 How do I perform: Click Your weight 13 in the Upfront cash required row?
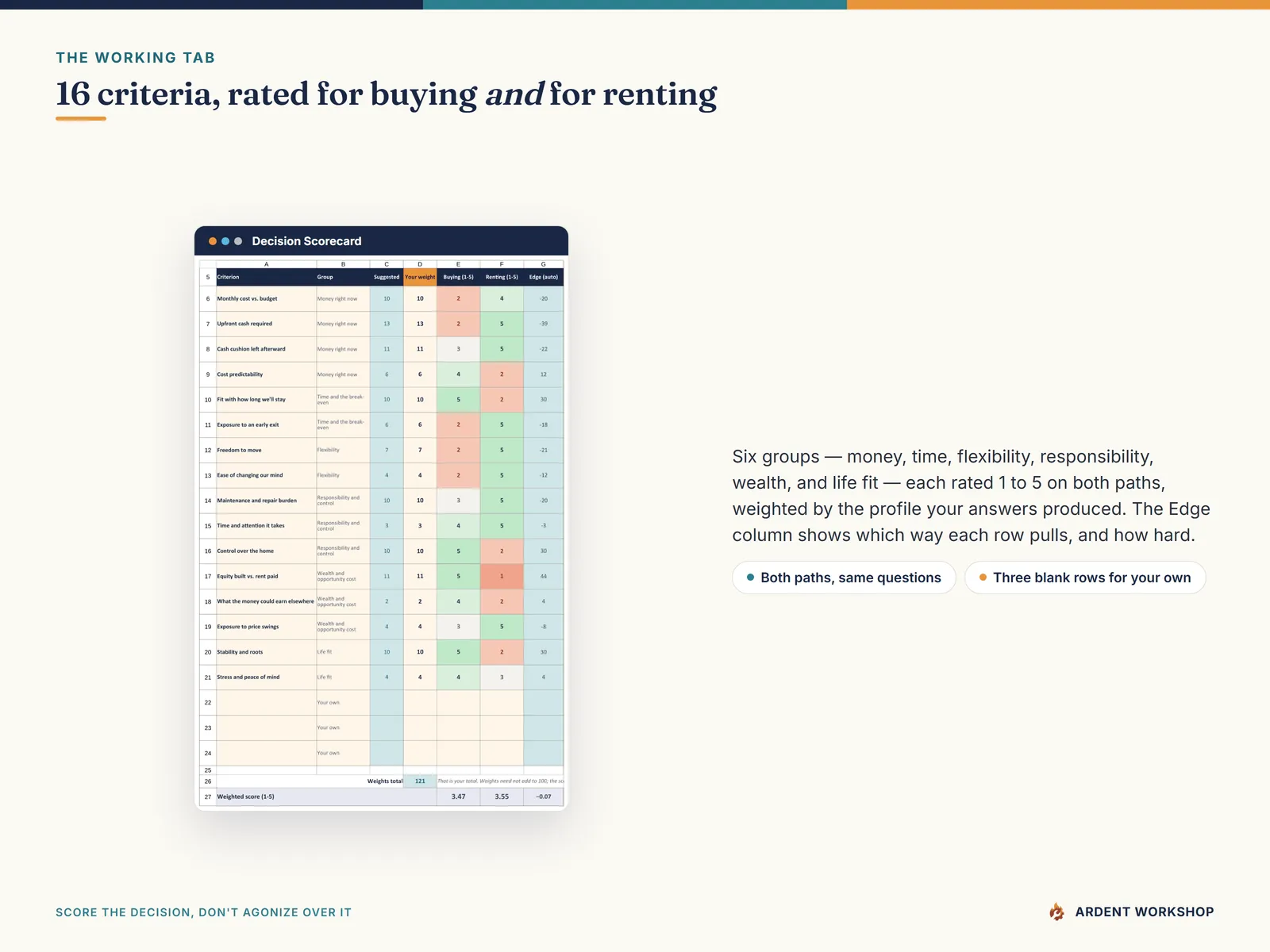pos(420,324)
